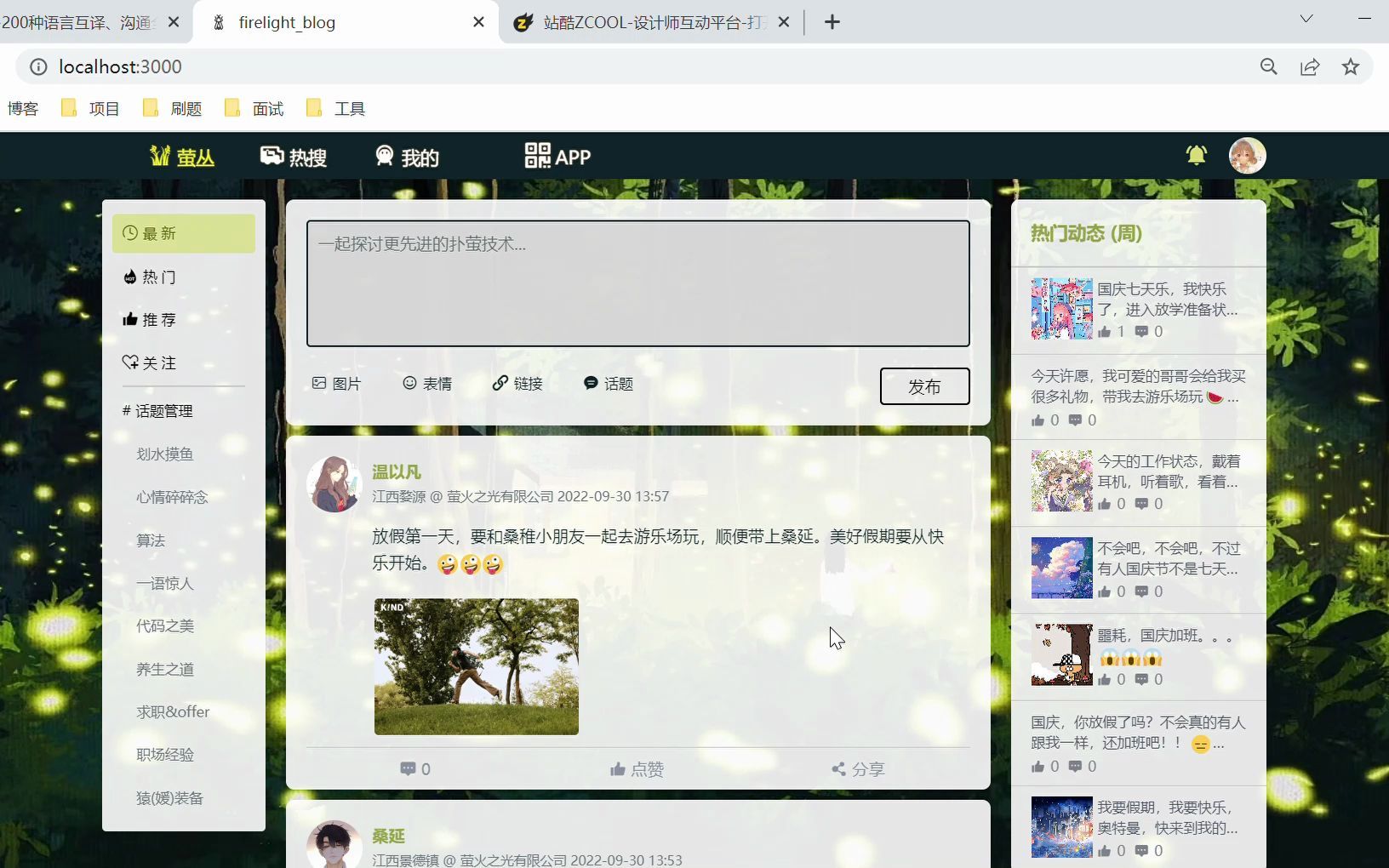The height and width of the screenshot is (868, 1389).
Task: Click thumbnail of 不会吧 hot post
Action: [1061, 568]
